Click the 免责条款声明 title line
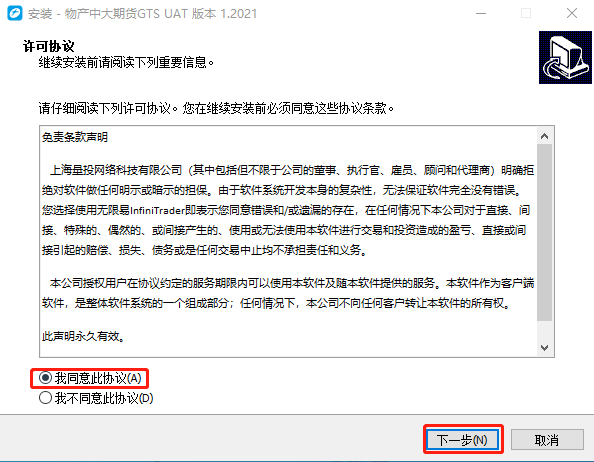 [75, 137]
